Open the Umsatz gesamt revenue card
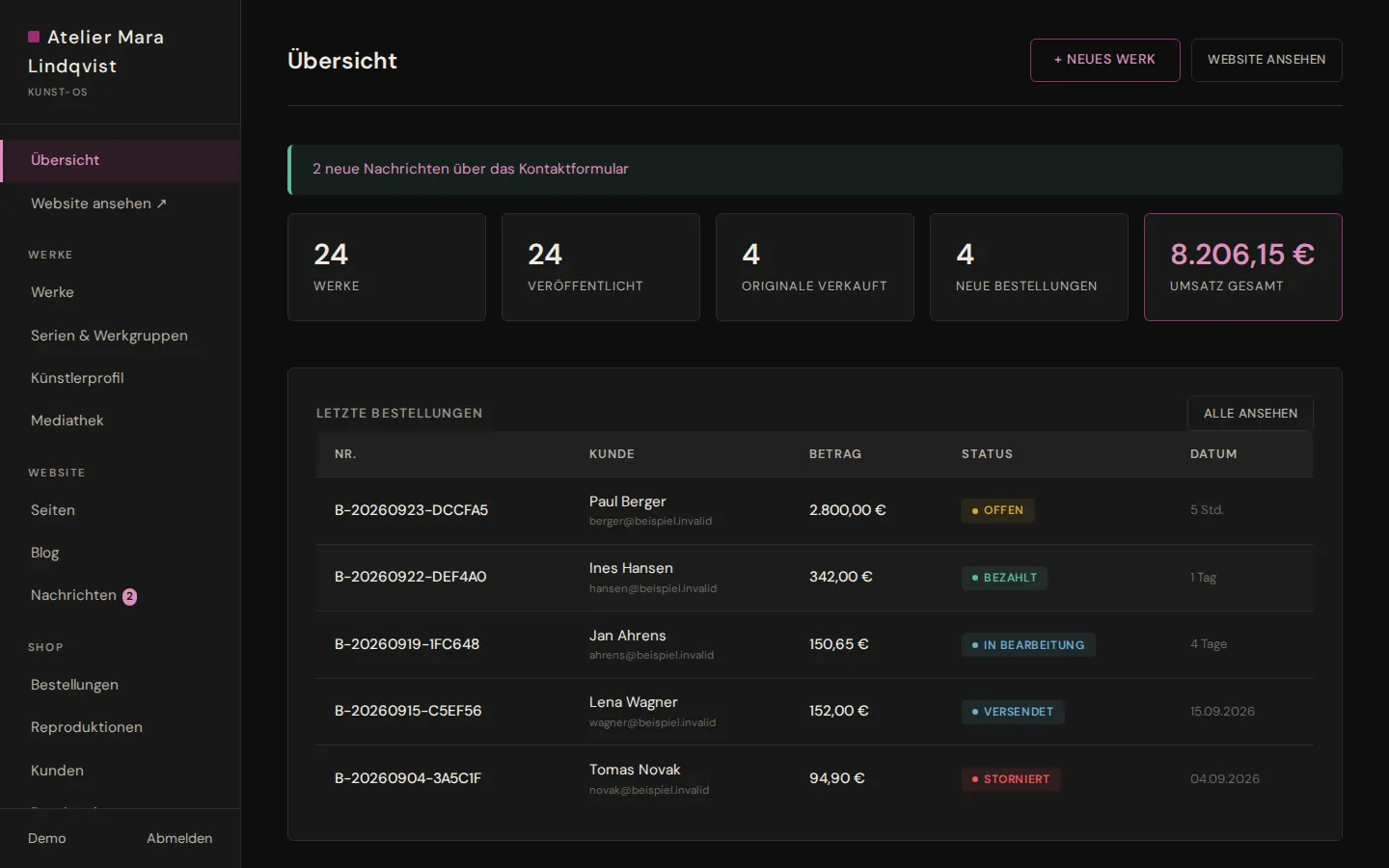Viewport: 1389px width, 868px height. pos(1243,267)
